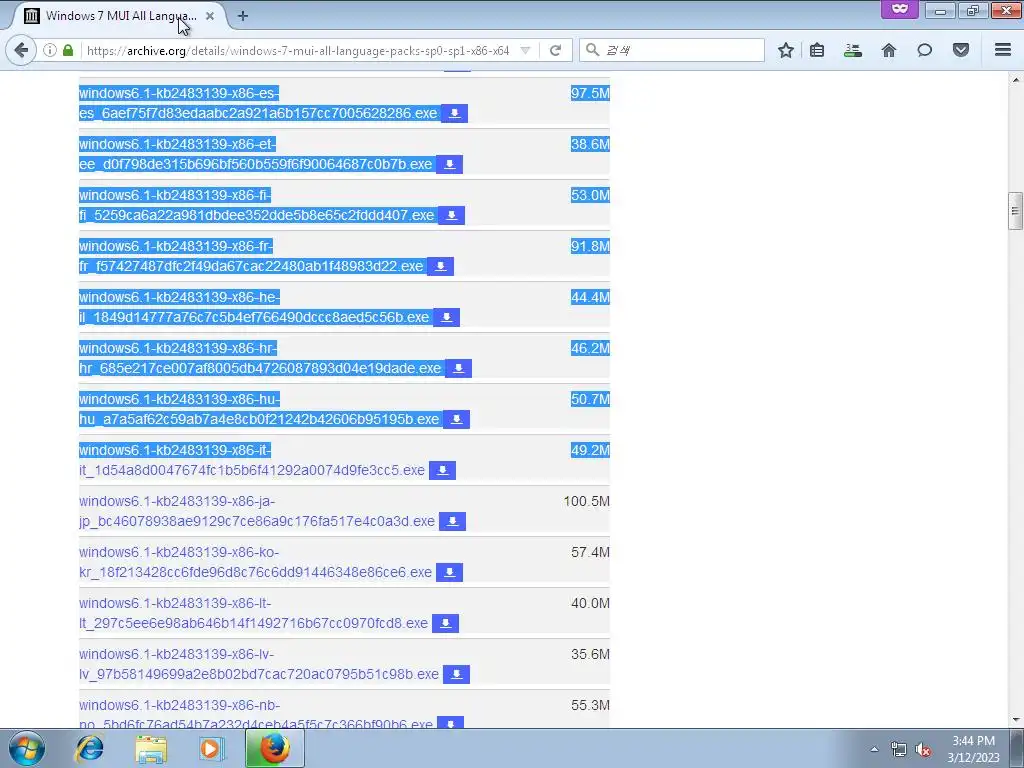Close the Windows 7 MUI tab
Viewport: 1024px width, 768px height.
210,16
